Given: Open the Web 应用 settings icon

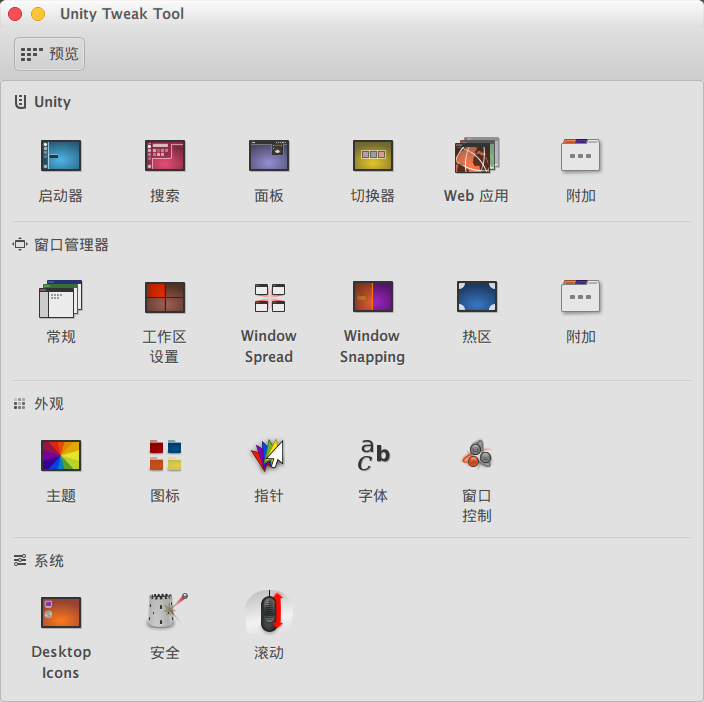Looking at the screenshot, I should click(x=476, y=155).
